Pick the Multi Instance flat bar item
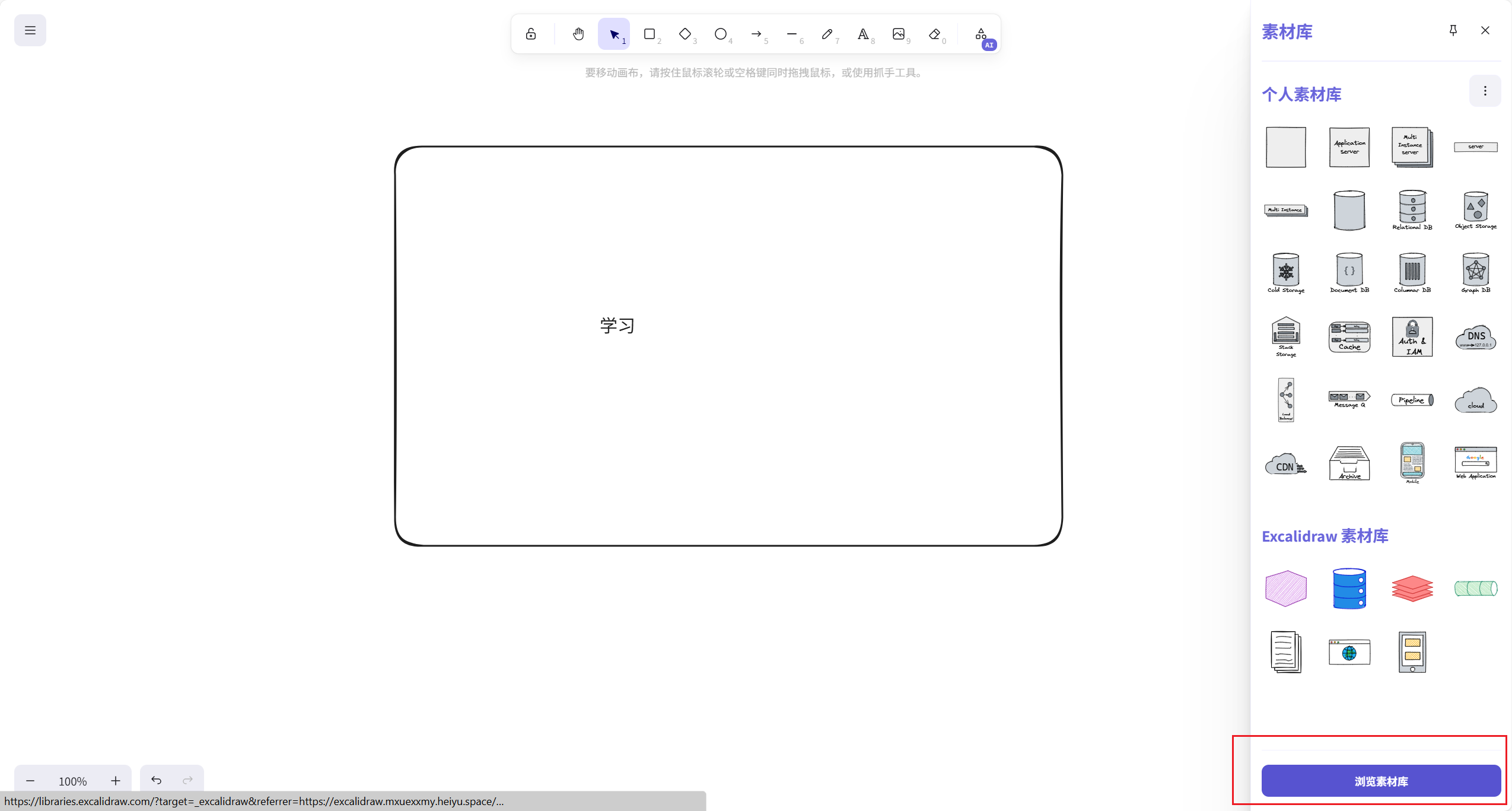Viewport: 1512px width, 811px height. click(x=1286, y=211)
